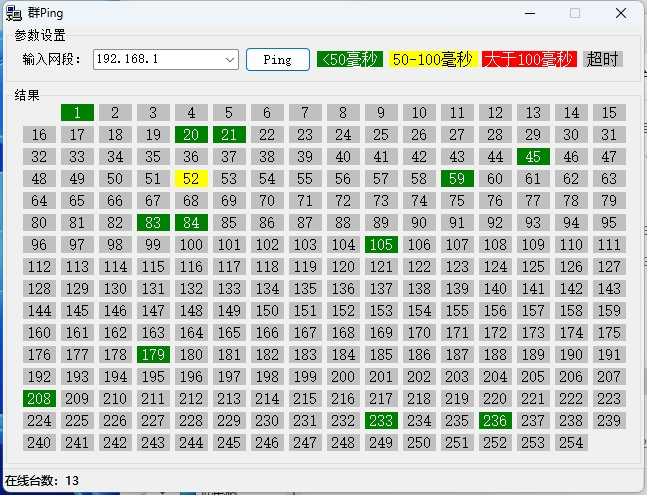Click gray host cell 192
Screen dimensions: 647x495
(x=39, y=377)
